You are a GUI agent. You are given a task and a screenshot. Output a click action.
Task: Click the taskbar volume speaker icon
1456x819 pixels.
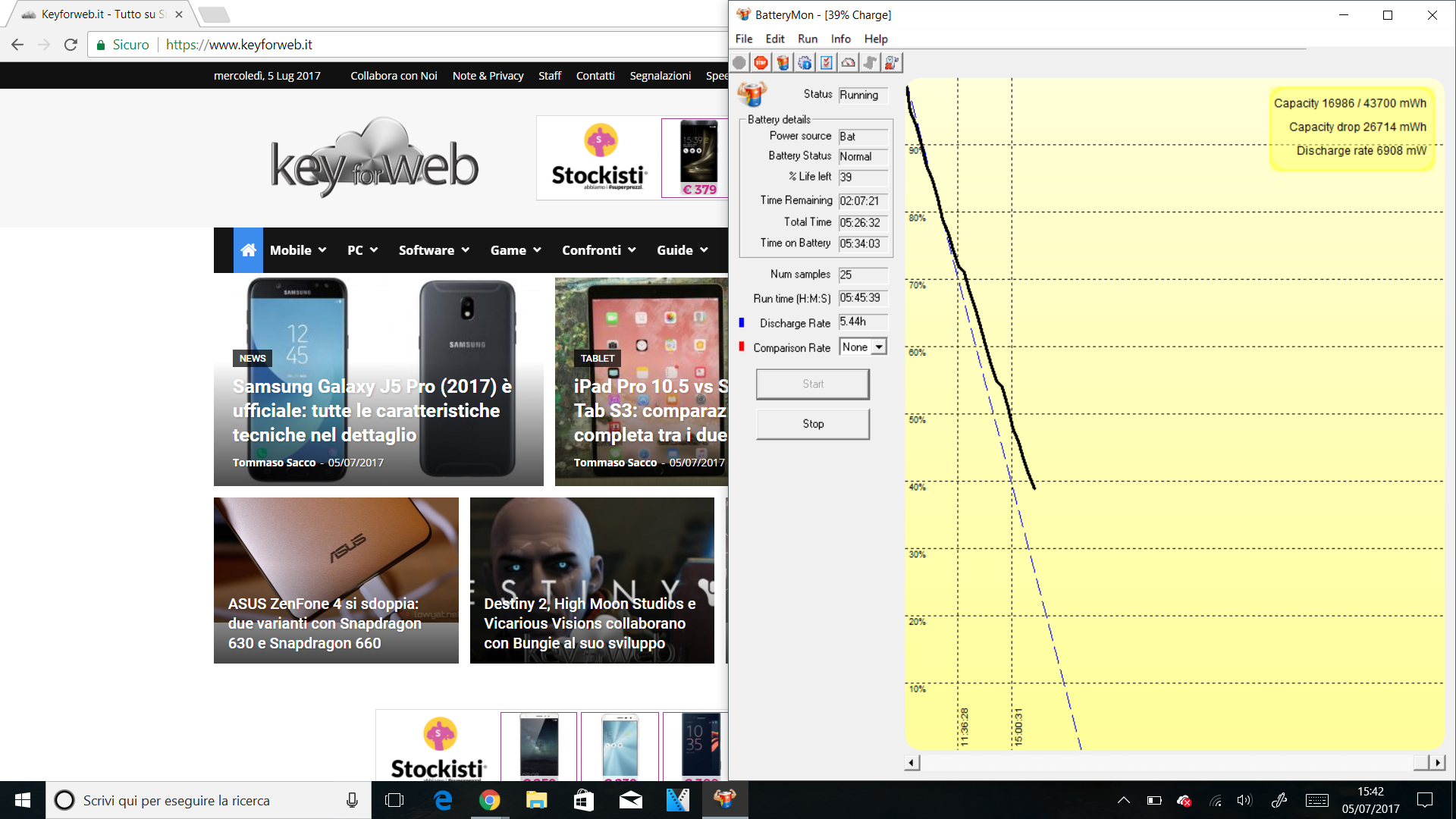pos(1244,800)
